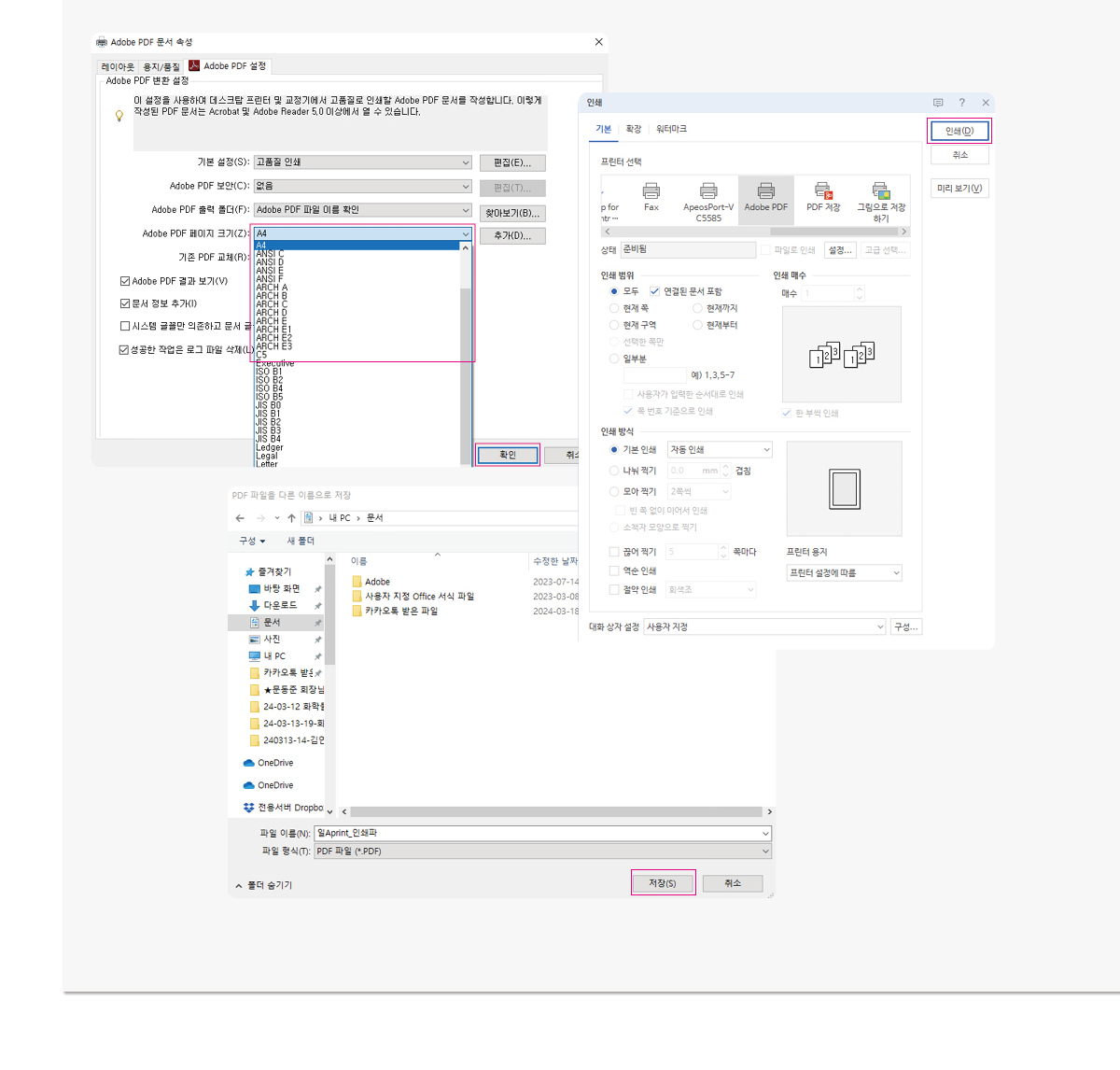Choose the Adobe PDF printer icon

(x=765, y=191)
